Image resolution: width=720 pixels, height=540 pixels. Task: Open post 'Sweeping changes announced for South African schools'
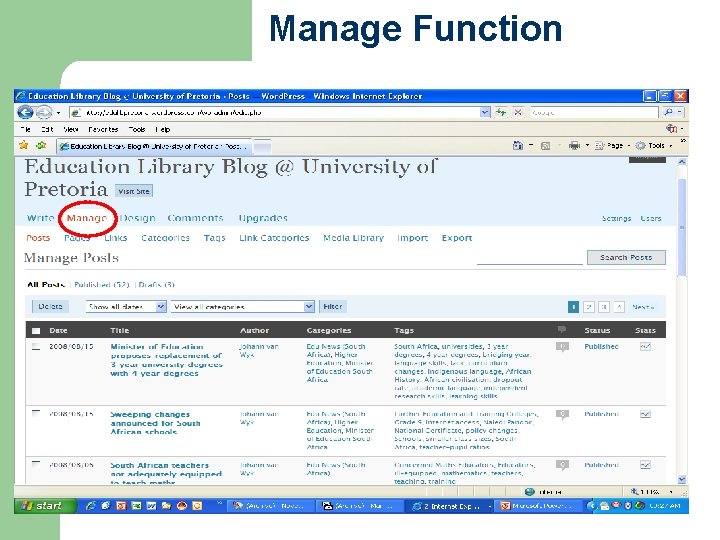[155, 423]
